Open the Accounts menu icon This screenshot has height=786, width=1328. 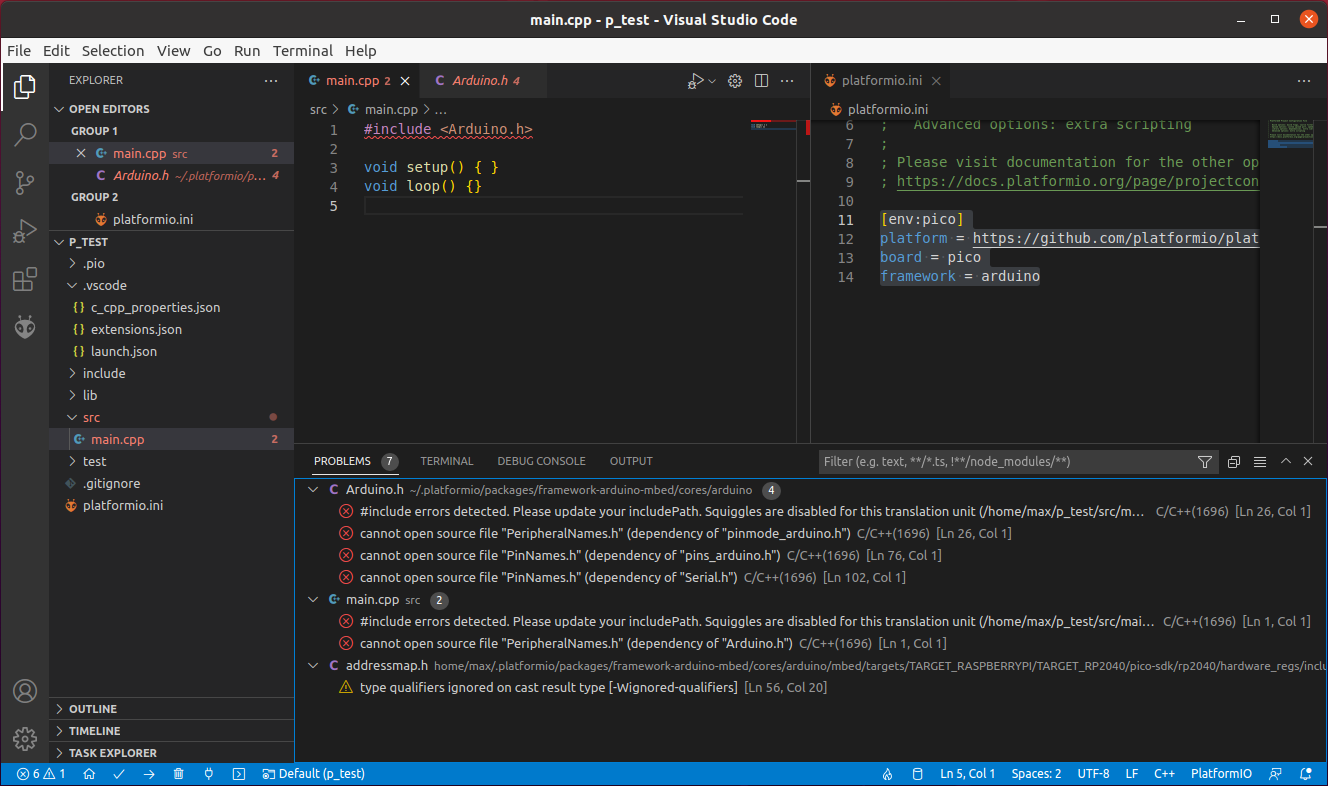pyautogui.click(x=25, y=691)
